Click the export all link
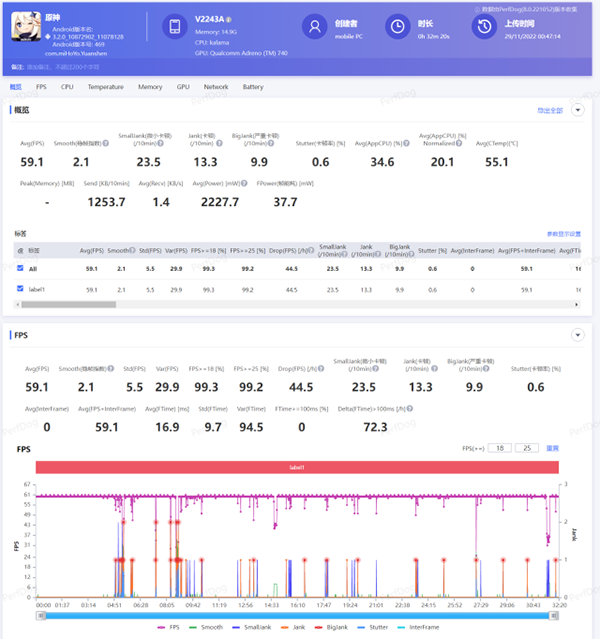The image size is (600, 639). click(550, 109)
